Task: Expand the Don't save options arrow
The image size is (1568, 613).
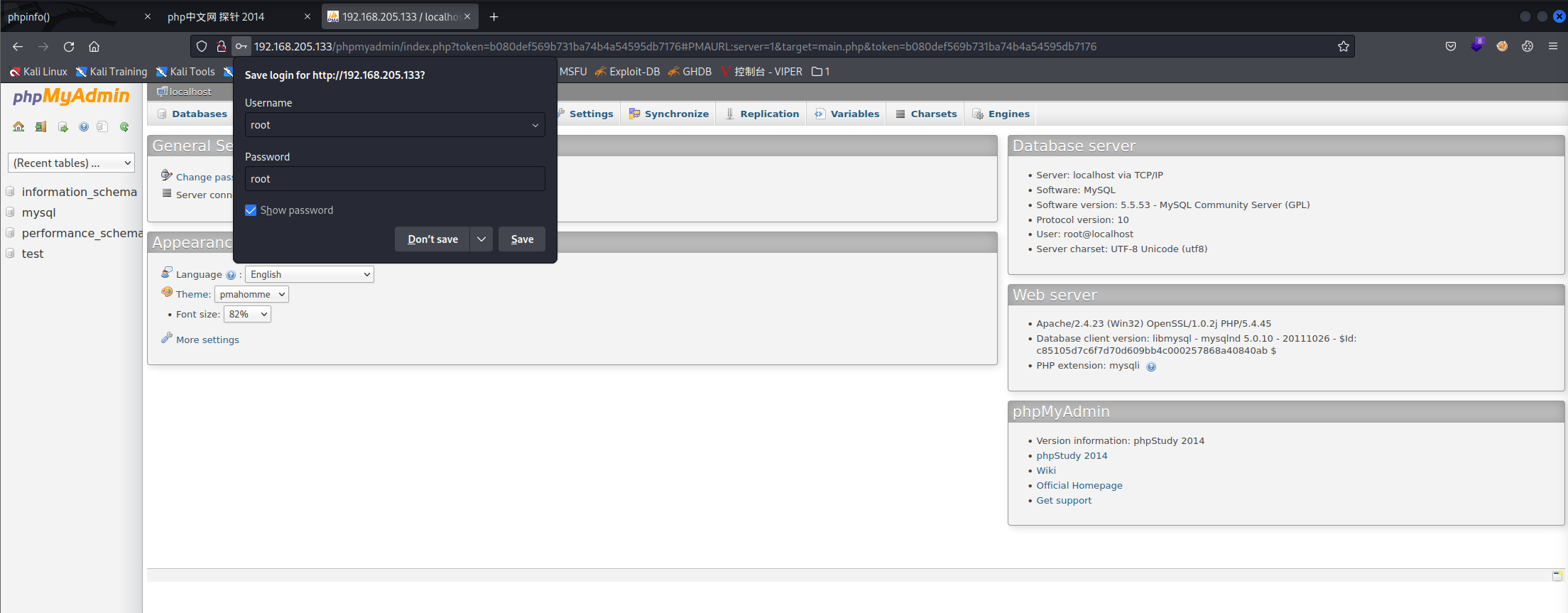Action: (x=481, y=239)
